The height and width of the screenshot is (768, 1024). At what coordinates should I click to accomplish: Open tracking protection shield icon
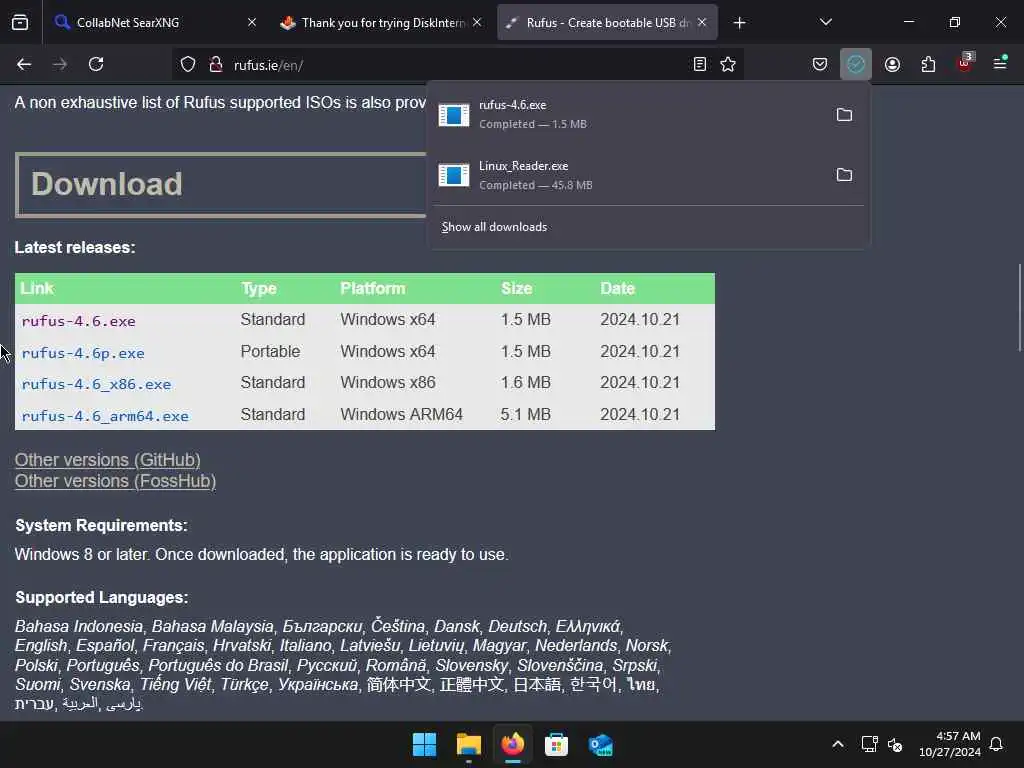click(x=188, y=65)
